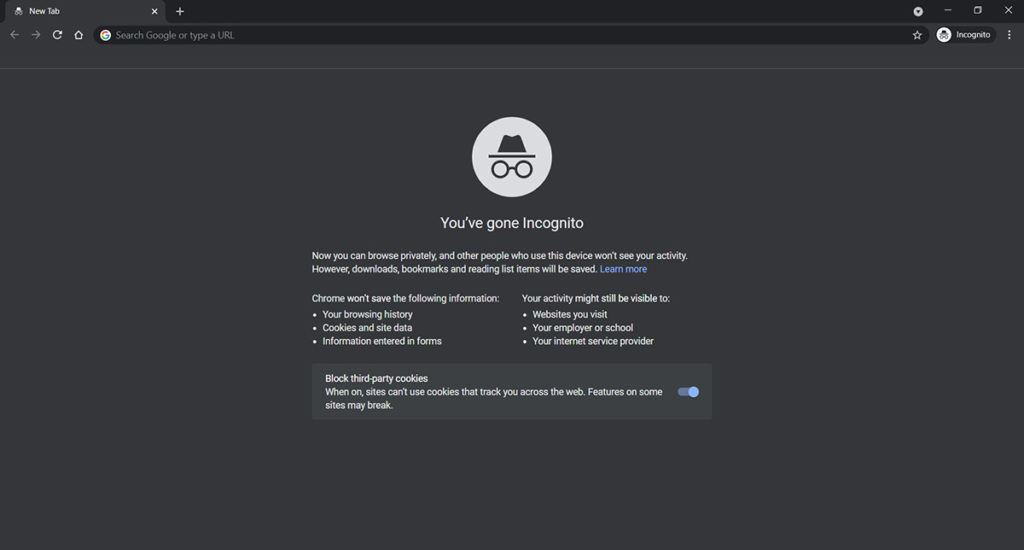Go back with the back arrow
Screen dimensions: 1024x550
pyautogui.click(x=14, y=35)
